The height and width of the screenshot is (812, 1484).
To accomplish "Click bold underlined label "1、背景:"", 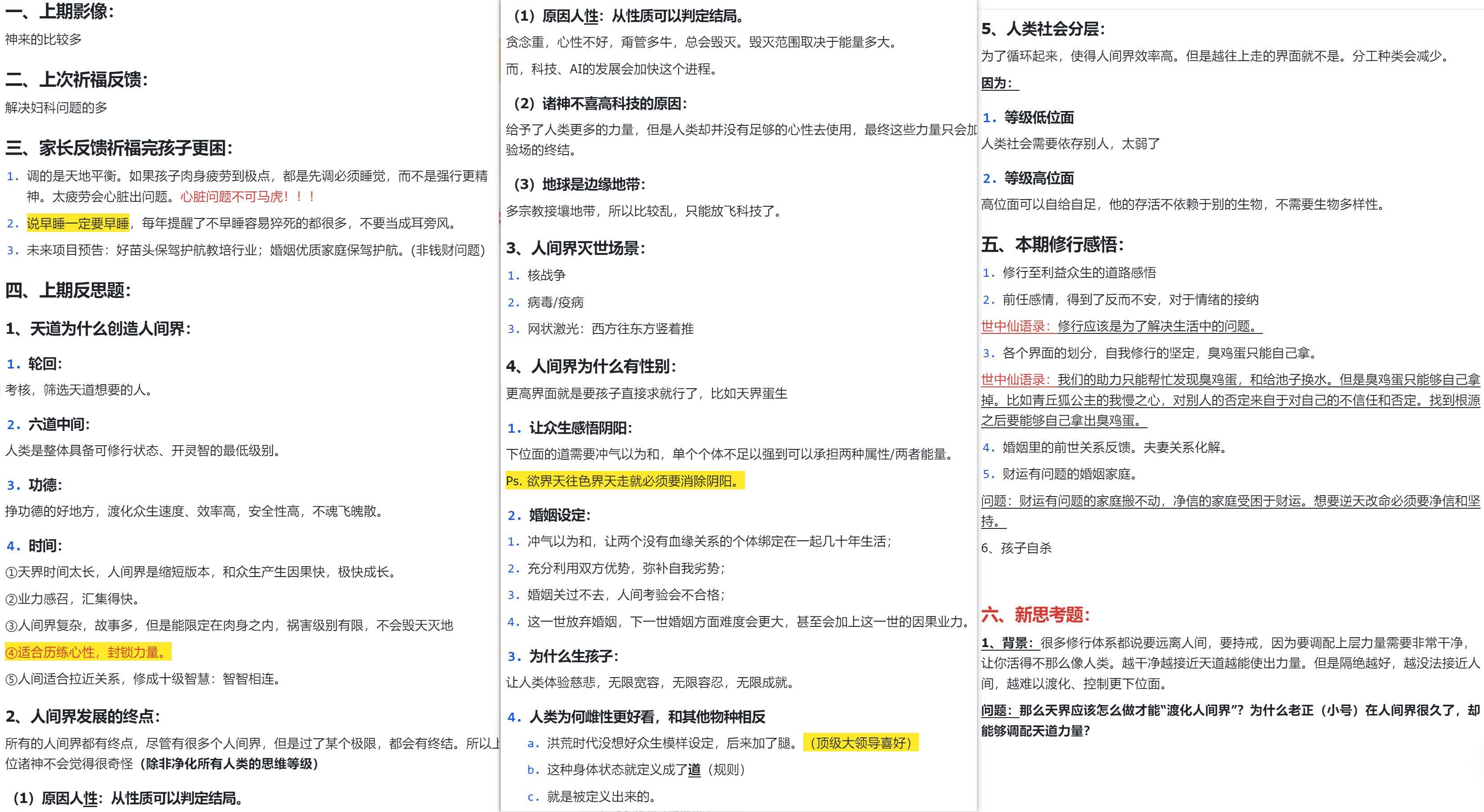I will tap(1010, 643).
